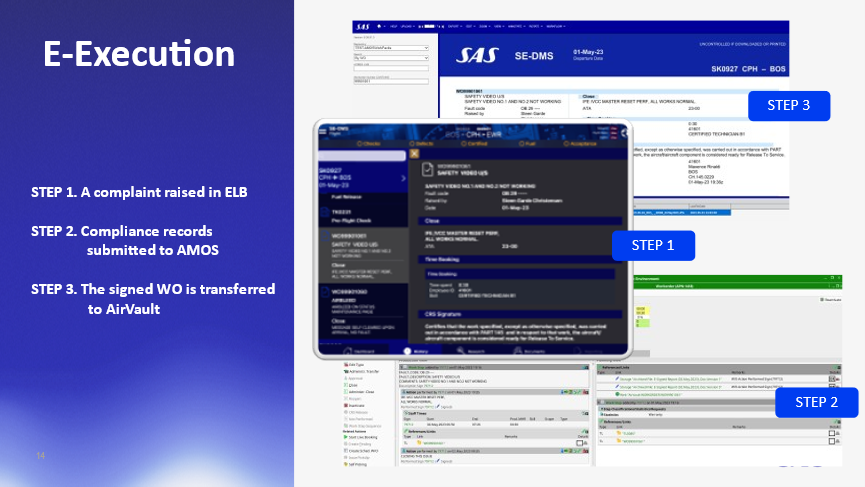865x487 pixels.
Task: Open the Upload menu in AirVault
Action: (x=408, y=26)
